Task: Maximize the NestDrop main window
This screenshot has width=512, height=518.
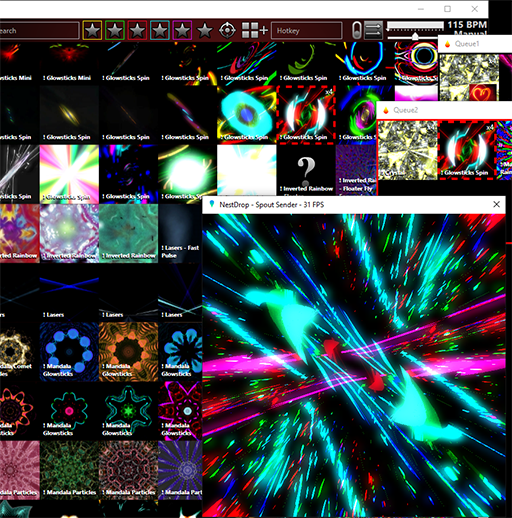Action: (447, 9)
